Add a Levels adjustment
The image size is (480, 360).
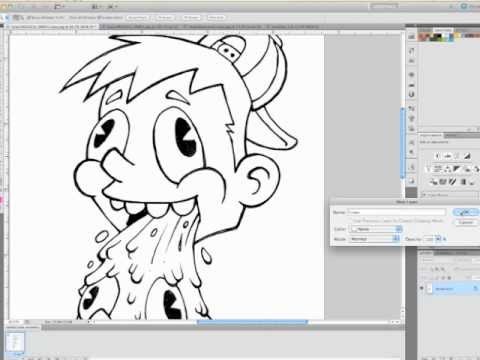pos(448,156)
